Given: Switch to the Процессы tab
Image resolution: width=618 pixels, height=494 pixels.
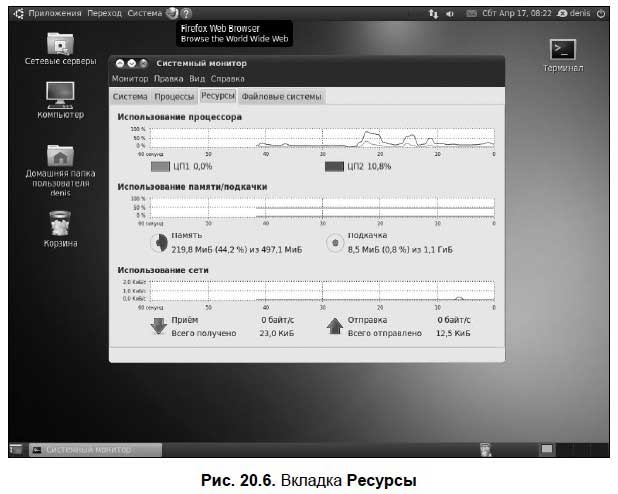Looking at the screenshot, I should 174,97.
